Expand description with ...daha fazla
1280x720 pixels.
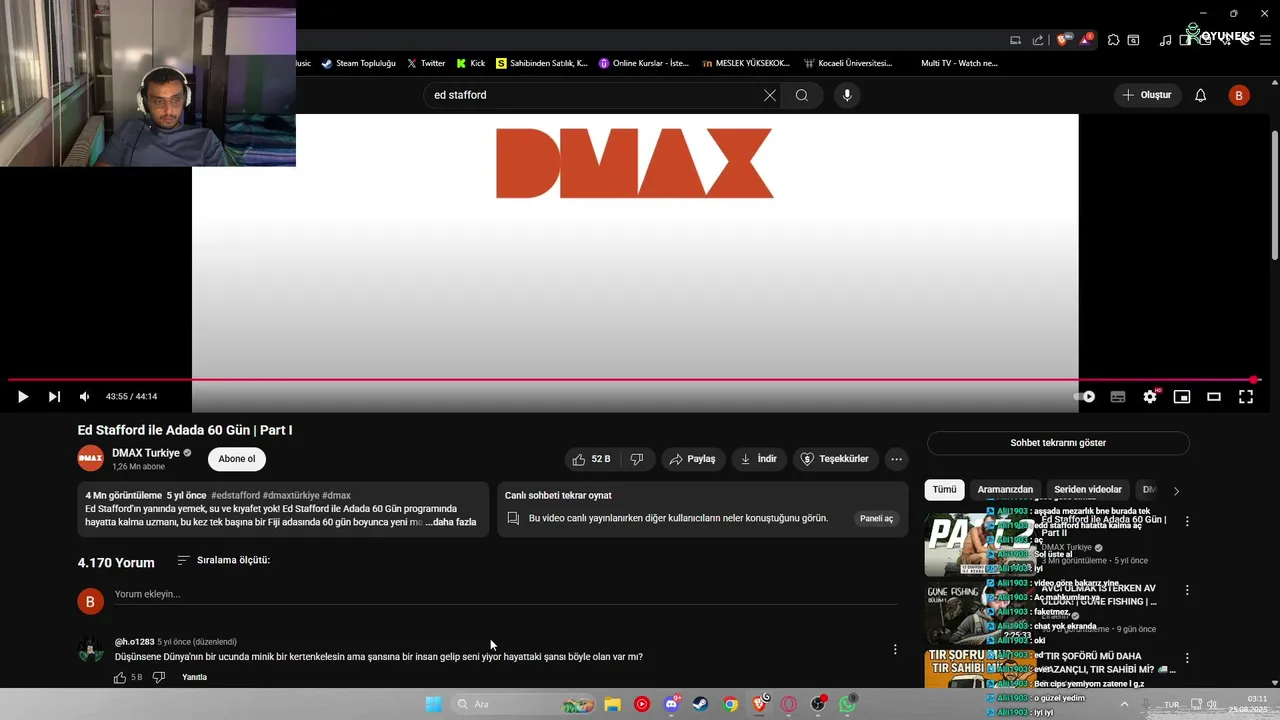(451, 522)
